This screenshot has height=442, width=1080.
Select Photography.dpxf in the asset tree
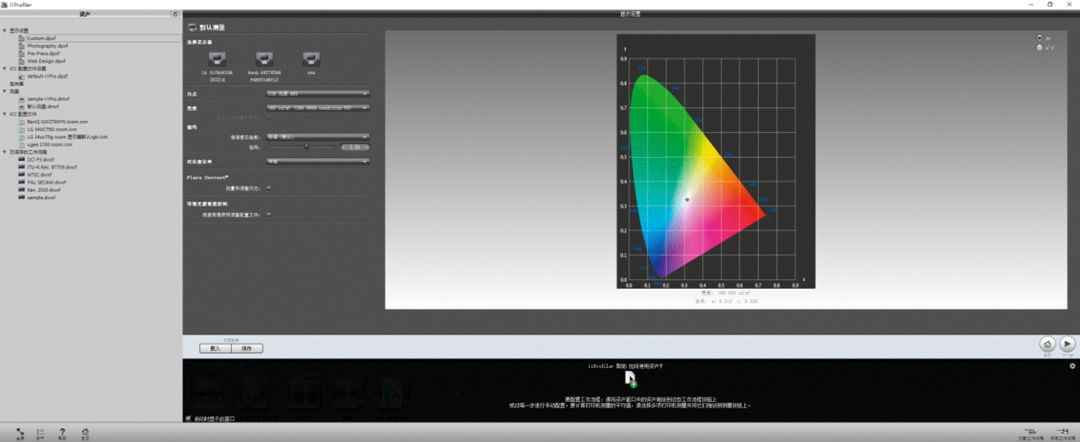(48, 46)
